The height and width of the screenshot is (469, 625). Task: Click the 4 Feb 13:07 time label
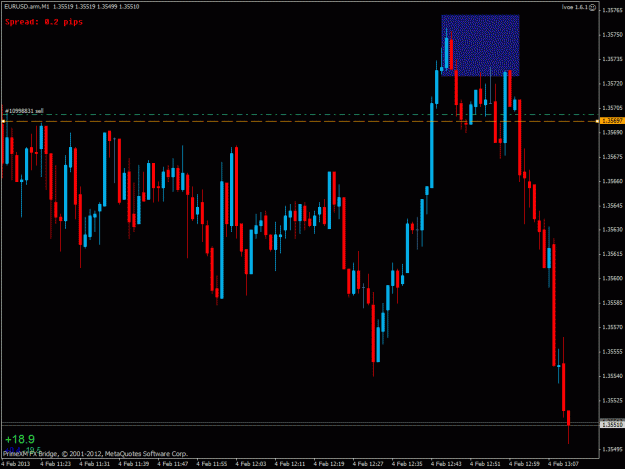point(563,464)
